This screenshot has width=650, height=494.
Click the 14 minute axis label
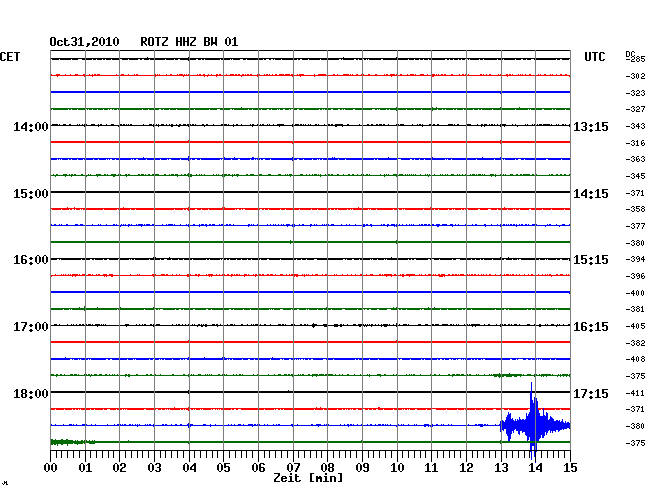[536, 468]
